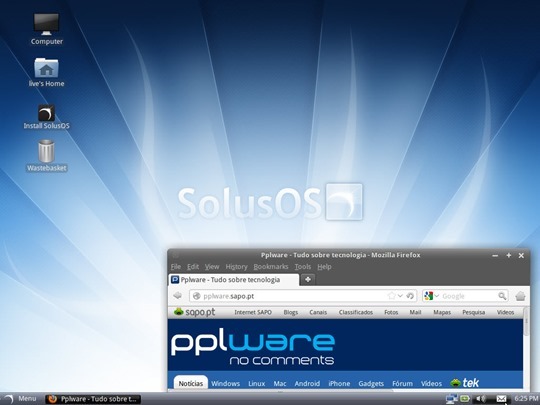Open the Wastebasket icon
This screenshot has height=405, width=540.
(x=46, y=156)
